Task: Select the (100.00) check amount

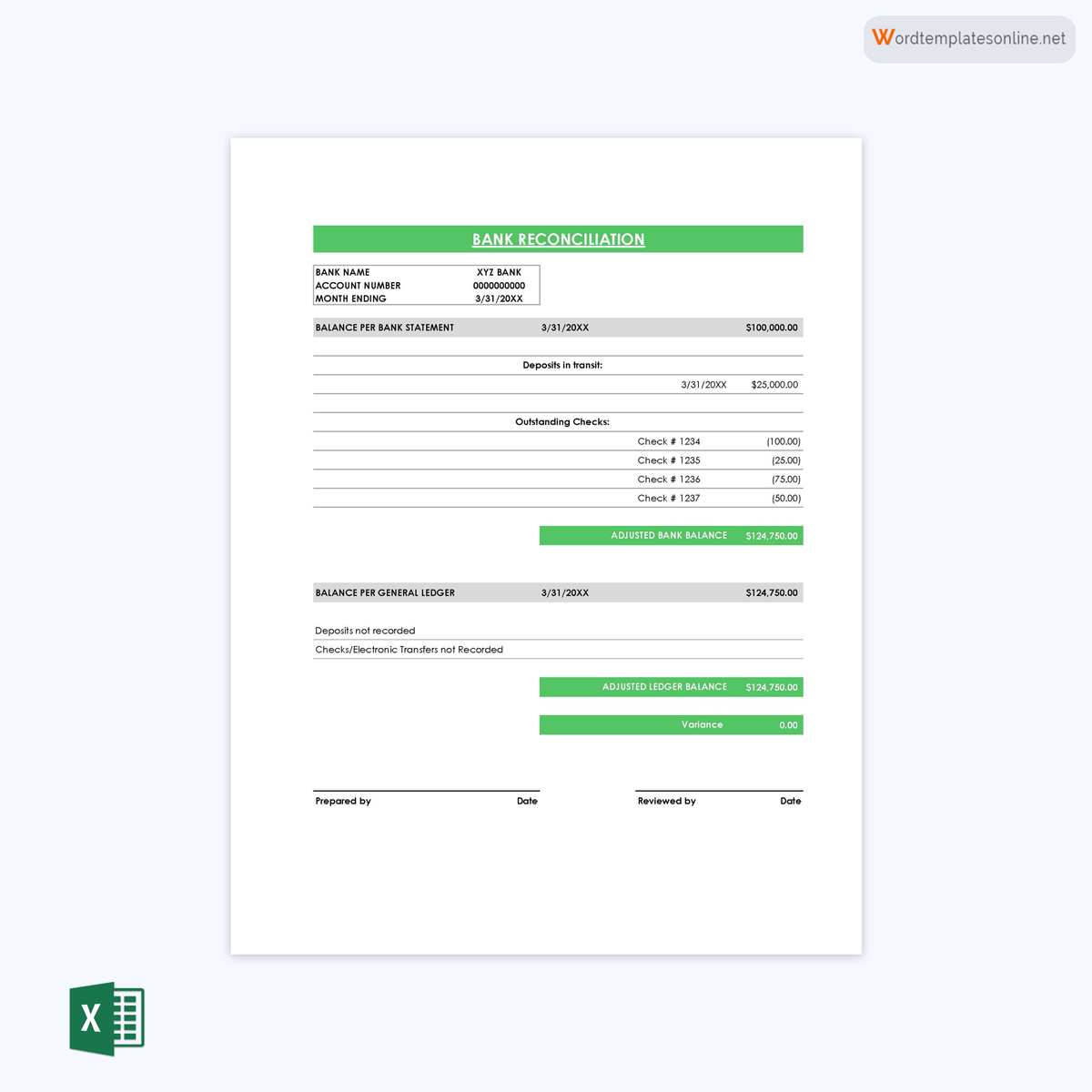Action: coord(784,441)
